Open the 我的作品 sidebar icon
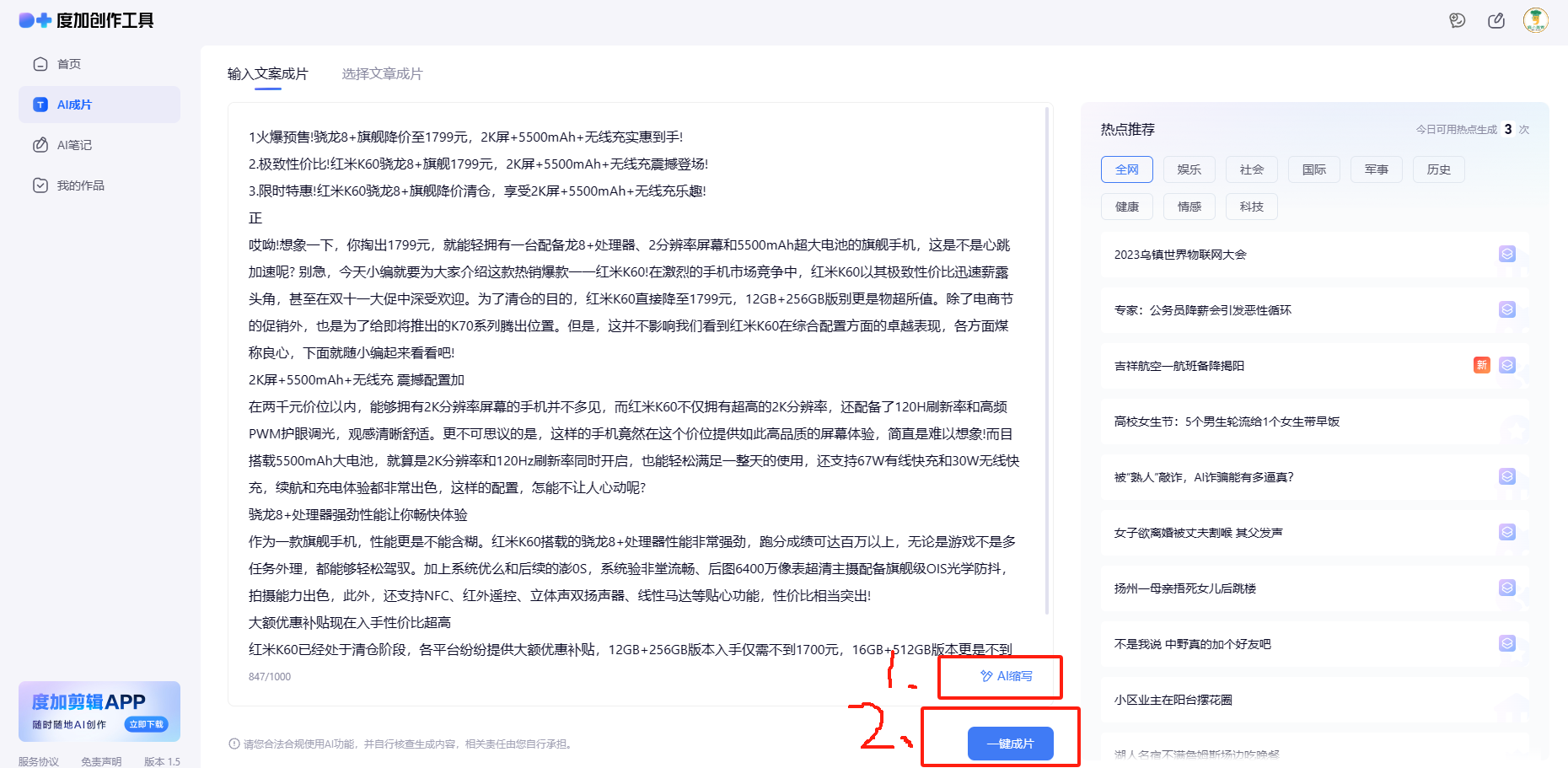 (x=40, y=185)
